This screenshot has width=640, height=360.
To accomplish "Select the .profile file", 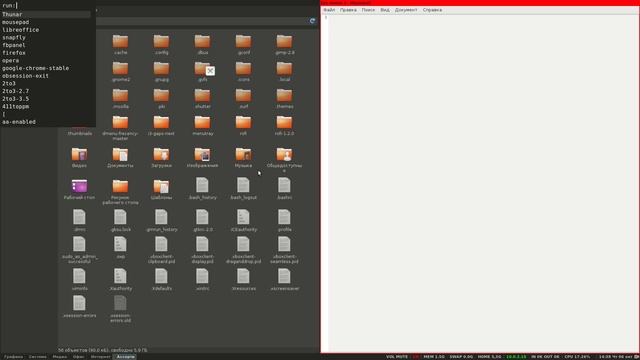I will [x=284, y=220].
